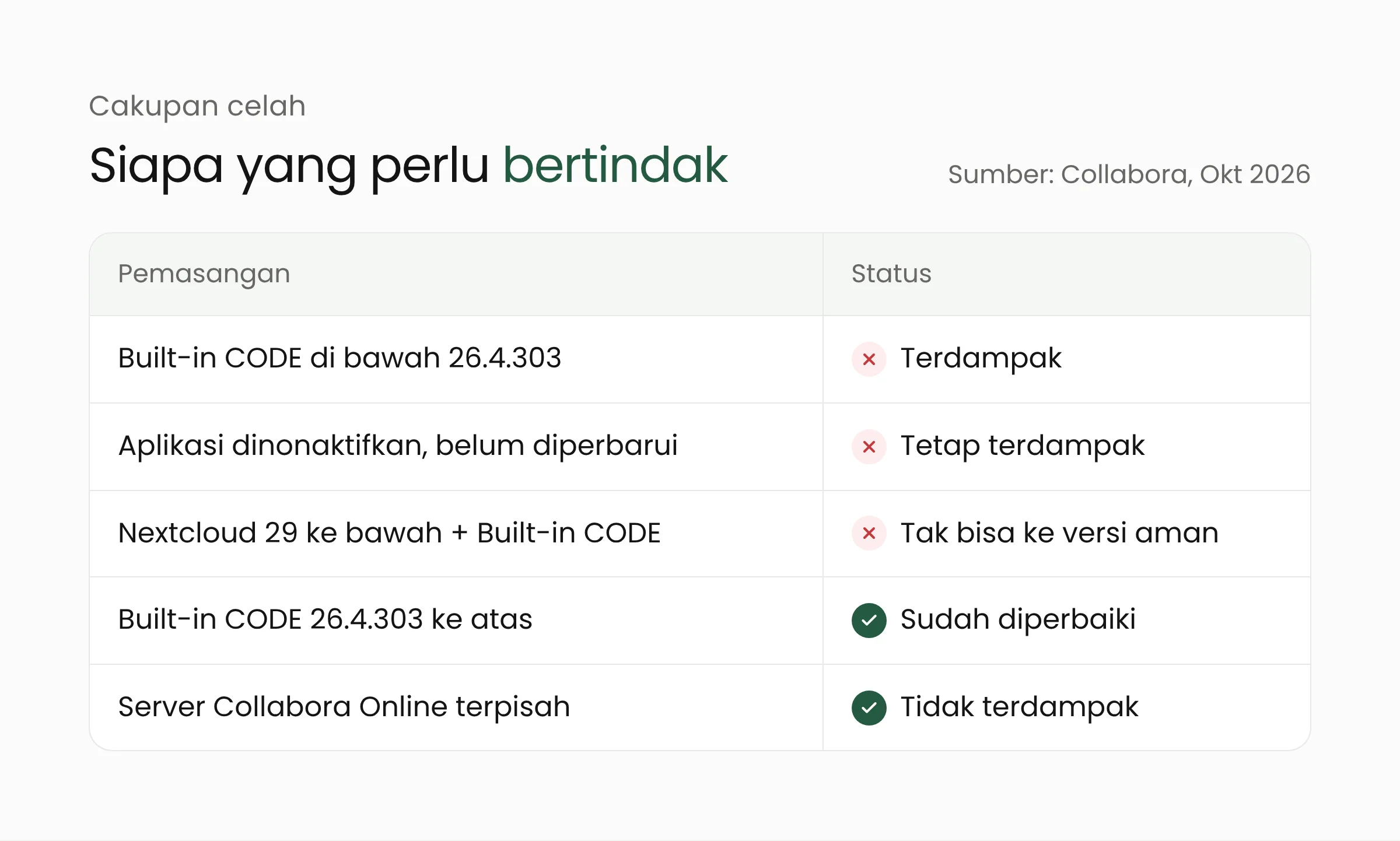Click the Sumber: Collabora, Okt 2026 caption
This screenshot has height=841, width=1400.
pyautogui.click(x=1129, y=174)
